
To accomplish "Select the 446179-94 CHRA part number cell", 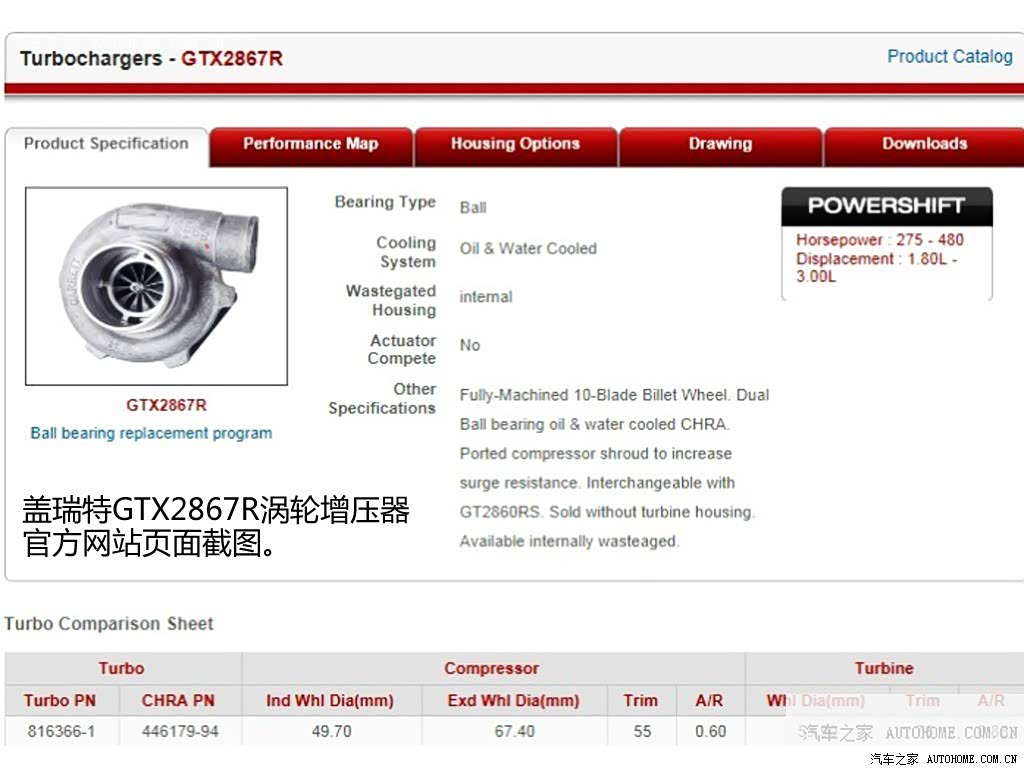I will pyautogui.click(x=180, y=731).
